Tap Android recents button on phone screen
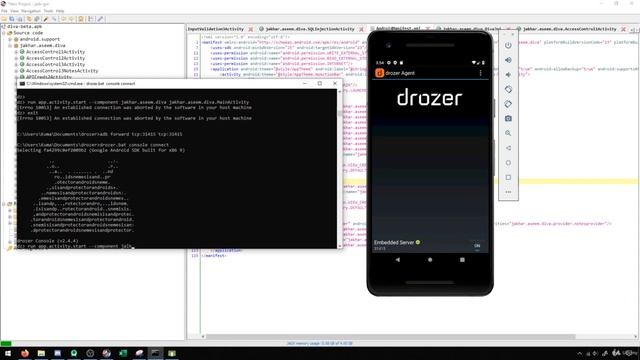Image resolution: width=640 pixels, height=360 pixels. [462, 260]
